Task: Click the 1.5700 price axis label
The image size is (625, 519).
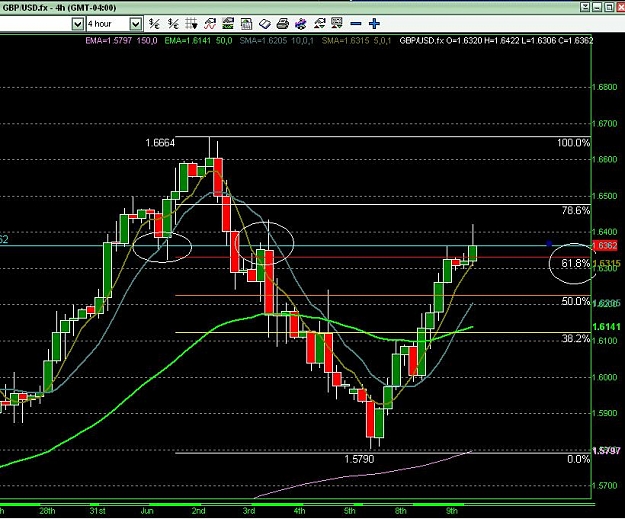Action: pyautogui.click(x=605, y=486)
